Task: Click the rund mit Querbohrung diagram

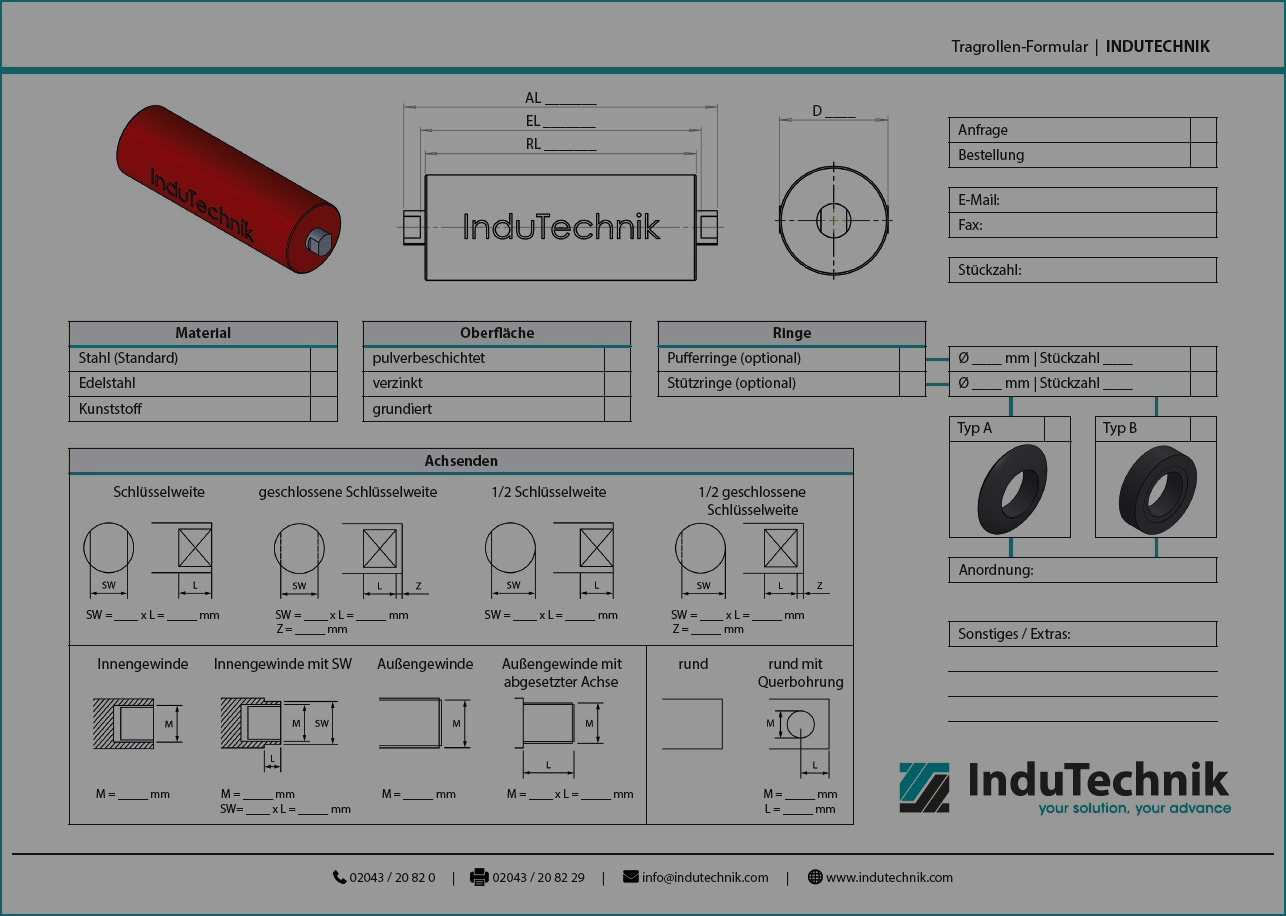Action: tap(799, 736)
